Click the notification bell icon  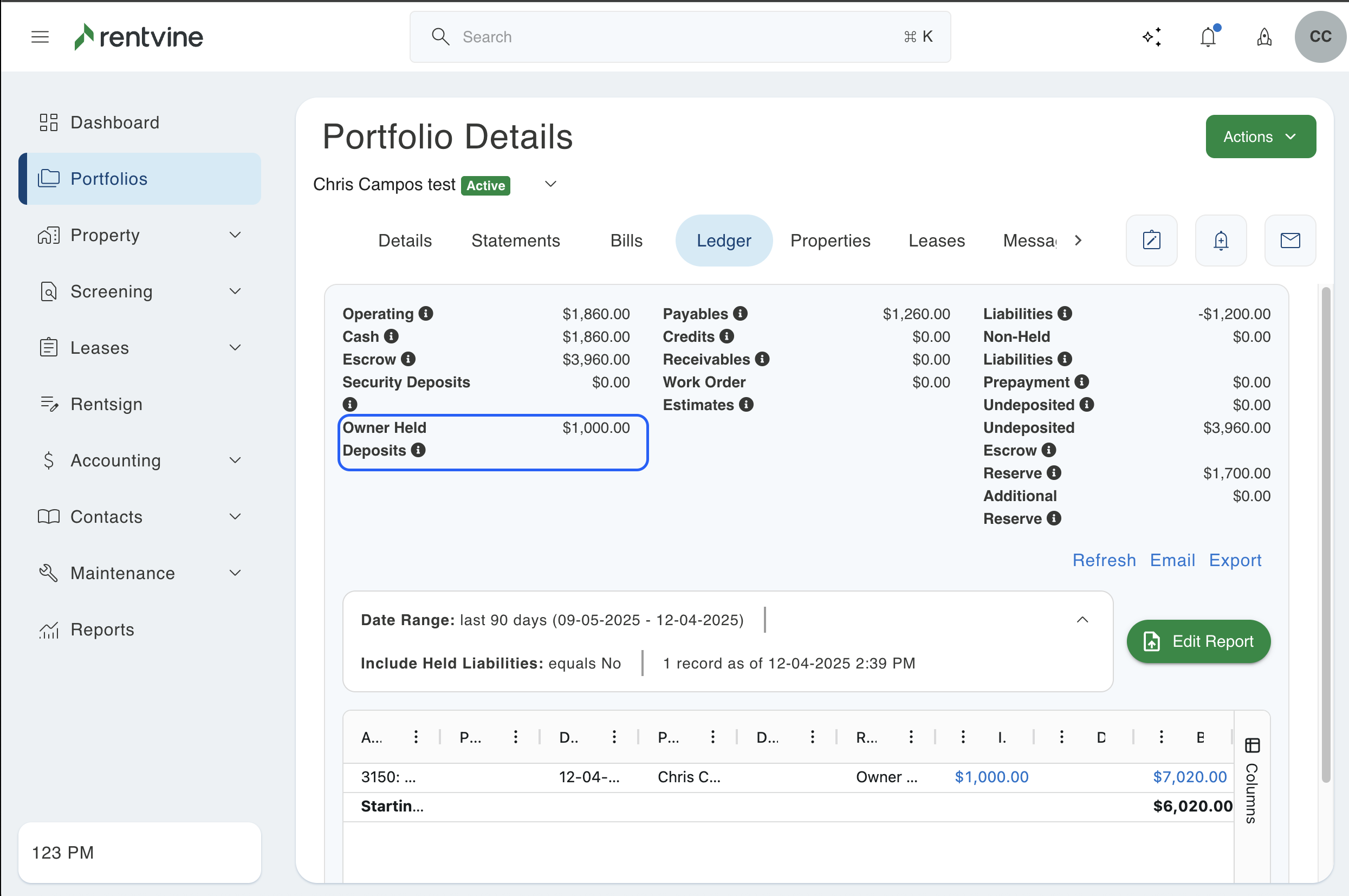pos(1208,37)
